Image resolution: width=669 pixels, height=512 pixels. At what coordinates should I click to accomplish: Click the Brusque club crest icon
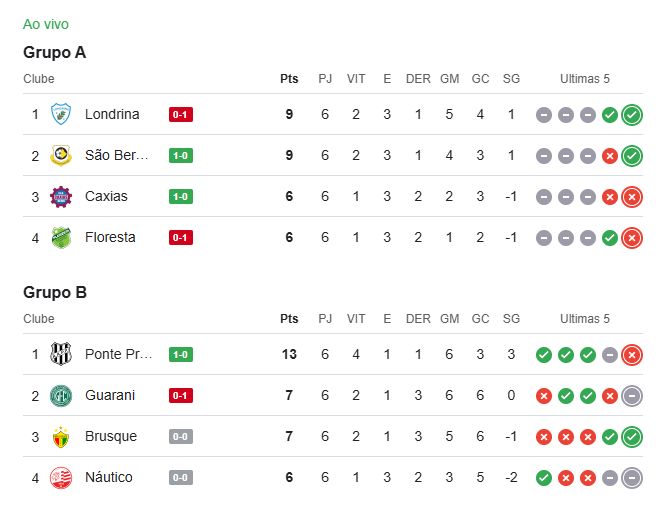(x=61, y=436)
